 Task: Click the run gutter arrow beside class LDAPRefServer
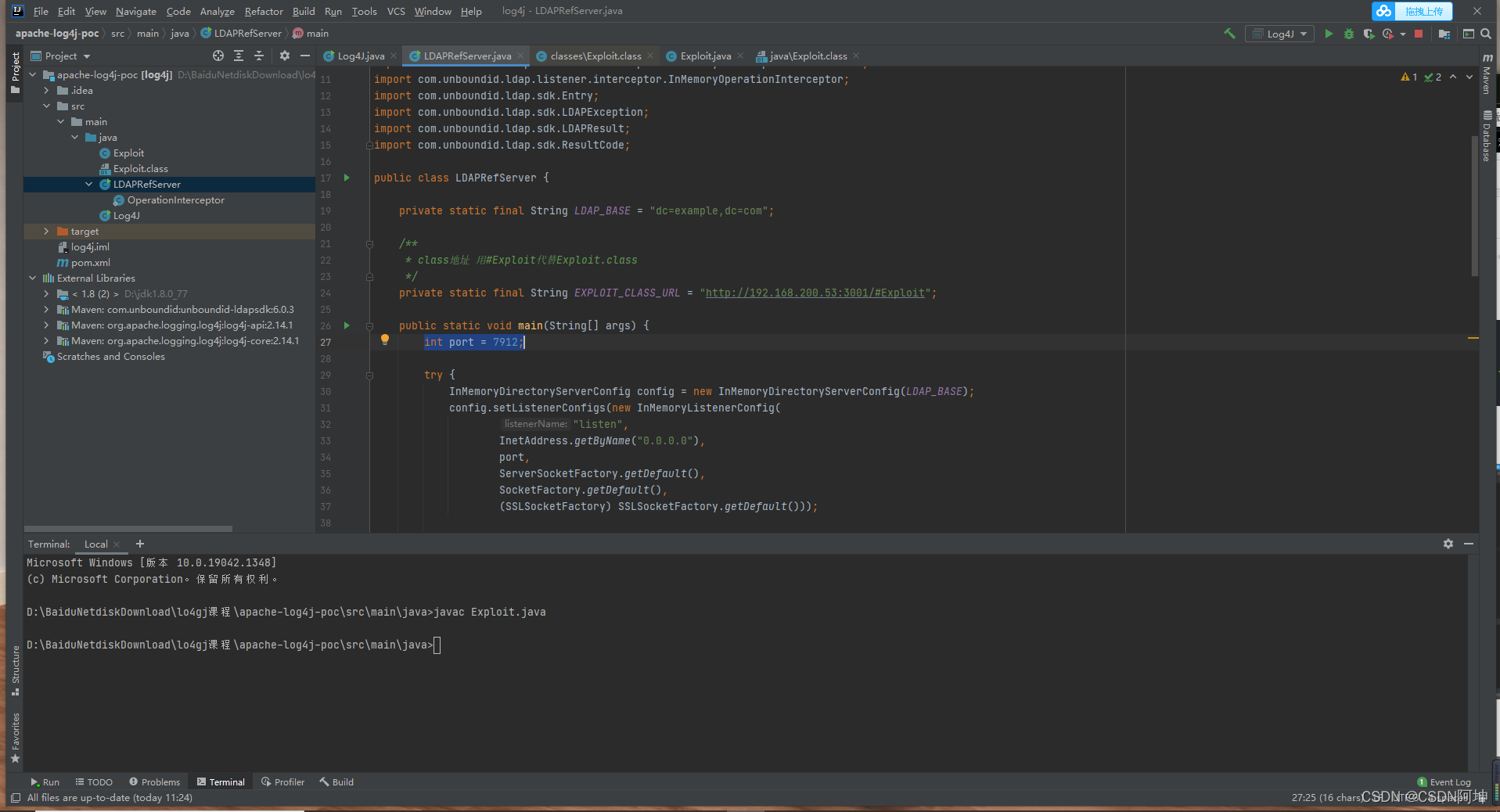tap(347, 178)
